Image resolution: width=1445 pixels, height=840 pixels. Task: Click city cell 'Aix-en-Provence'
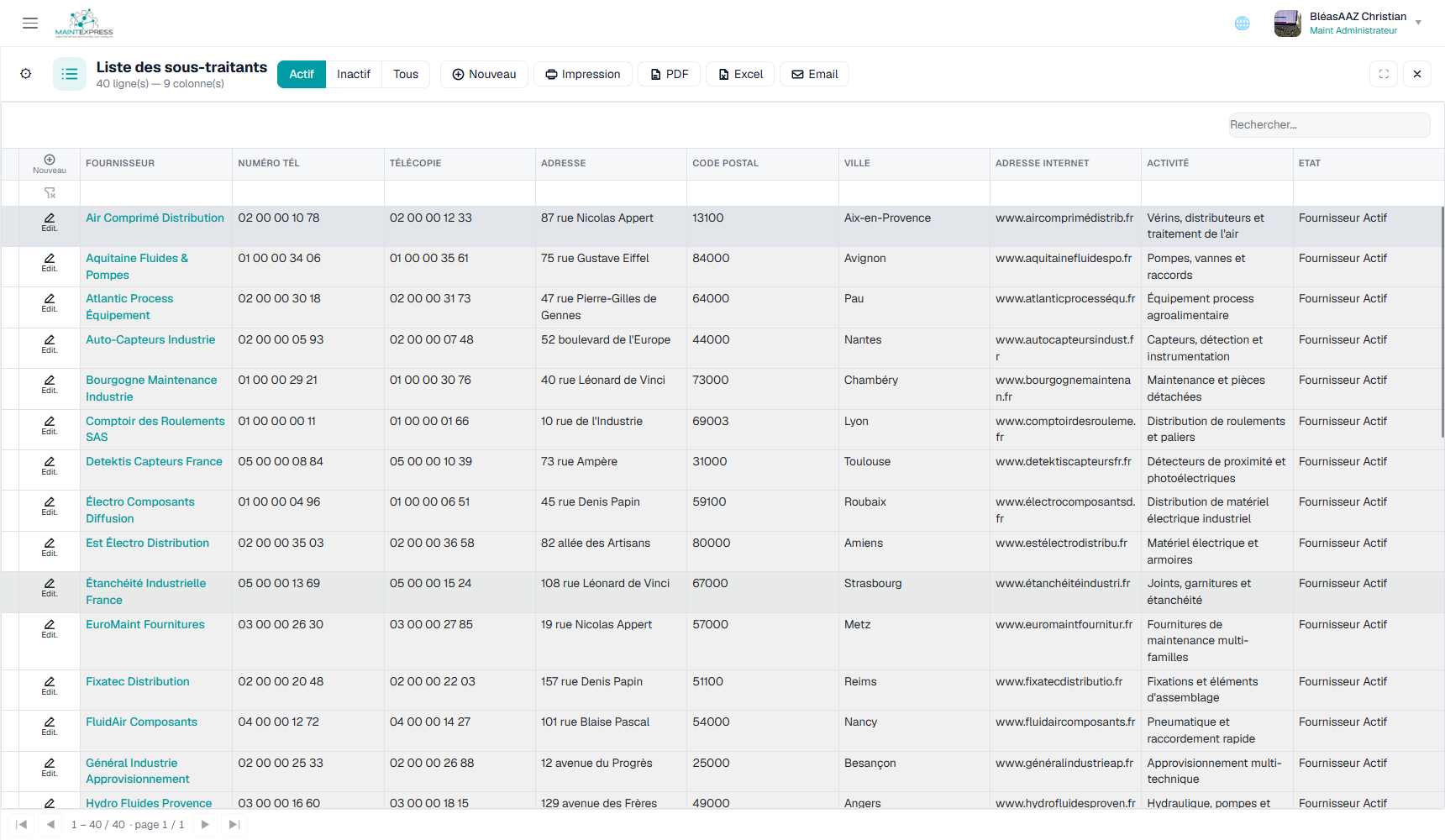point(887,218)
